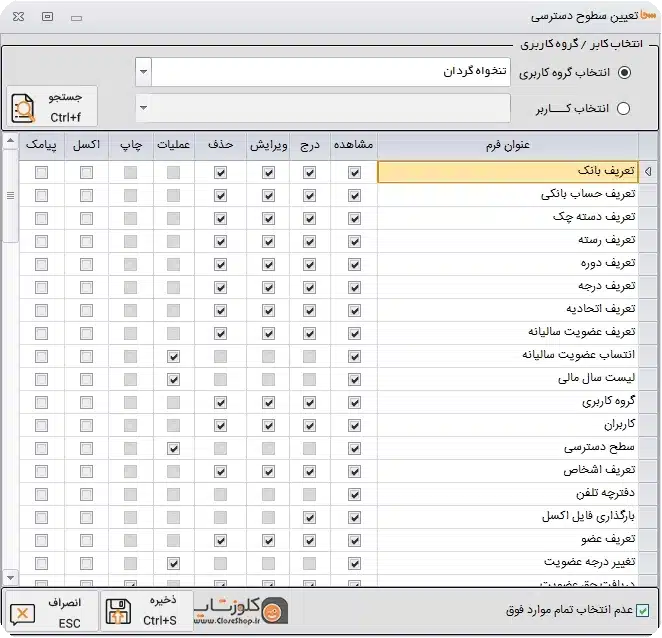Click the vertical scrollbar thumb
Screen dimensions: 662x638
pyautogui.click(x=11, y=195)
